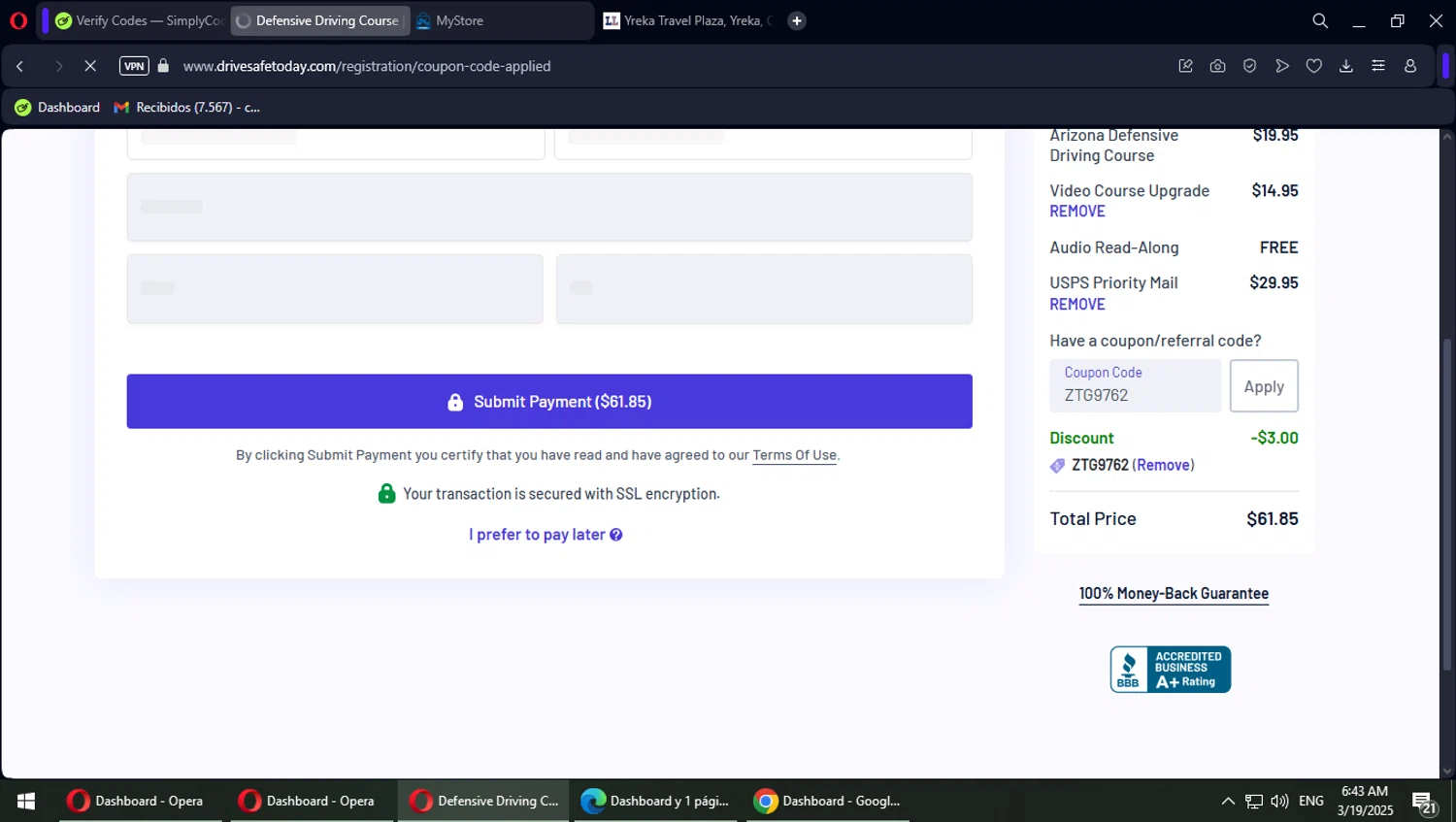Go forward to next page

pos(58,66)
